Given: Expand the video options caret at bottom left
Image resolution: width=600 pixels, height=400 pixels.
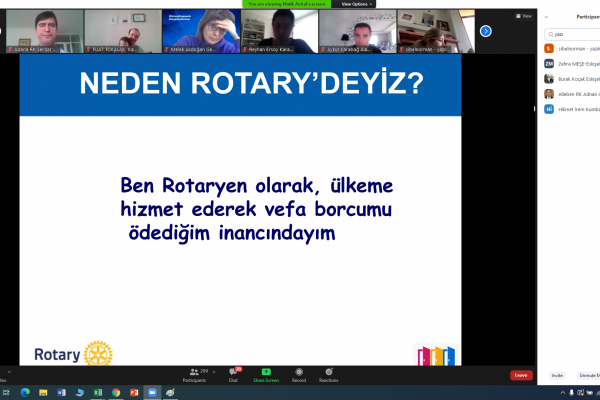Looking at the screenshot, I should tap(9, 372).
